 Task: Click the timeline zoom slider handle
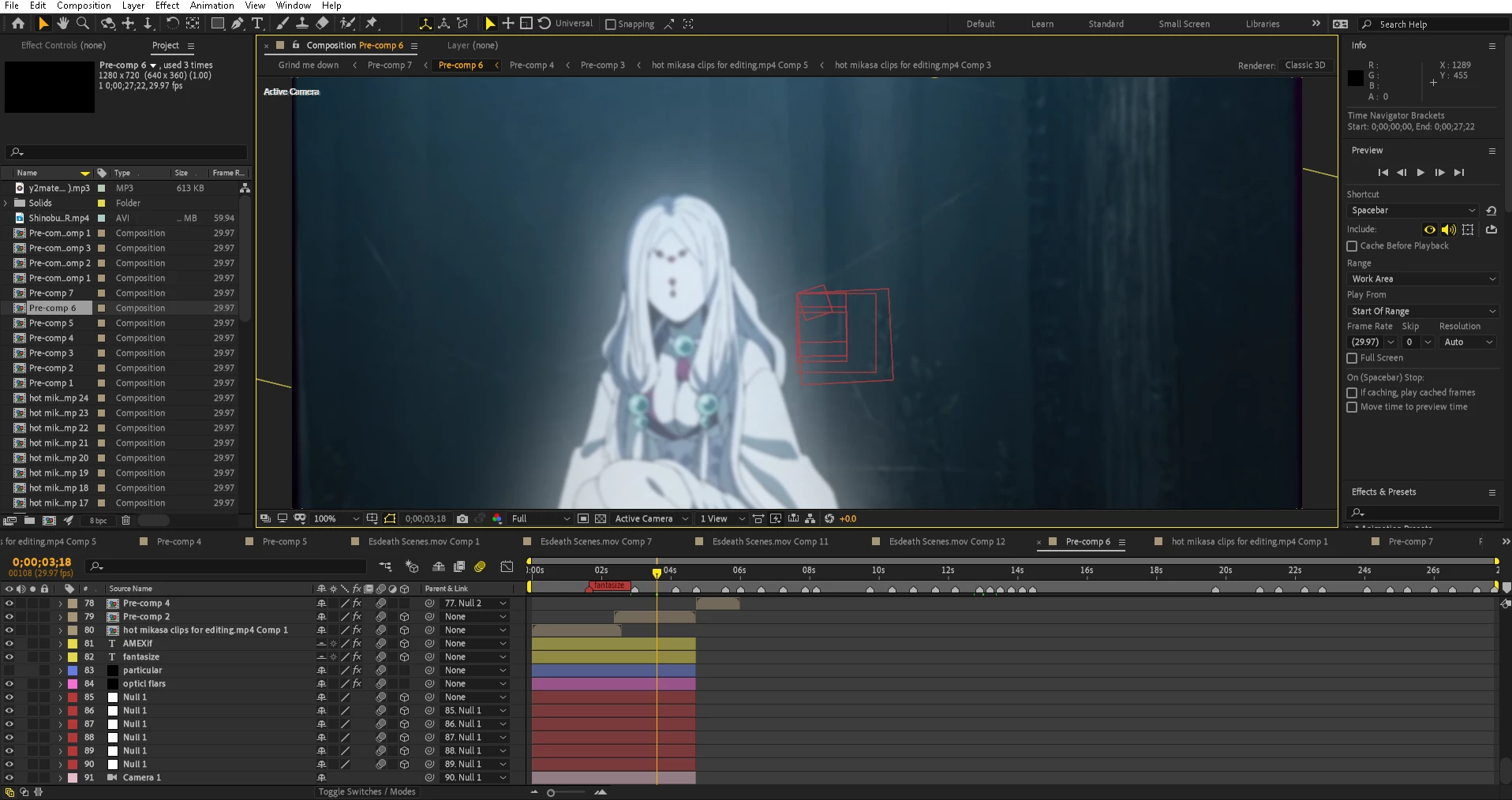[x=551, y=793]
